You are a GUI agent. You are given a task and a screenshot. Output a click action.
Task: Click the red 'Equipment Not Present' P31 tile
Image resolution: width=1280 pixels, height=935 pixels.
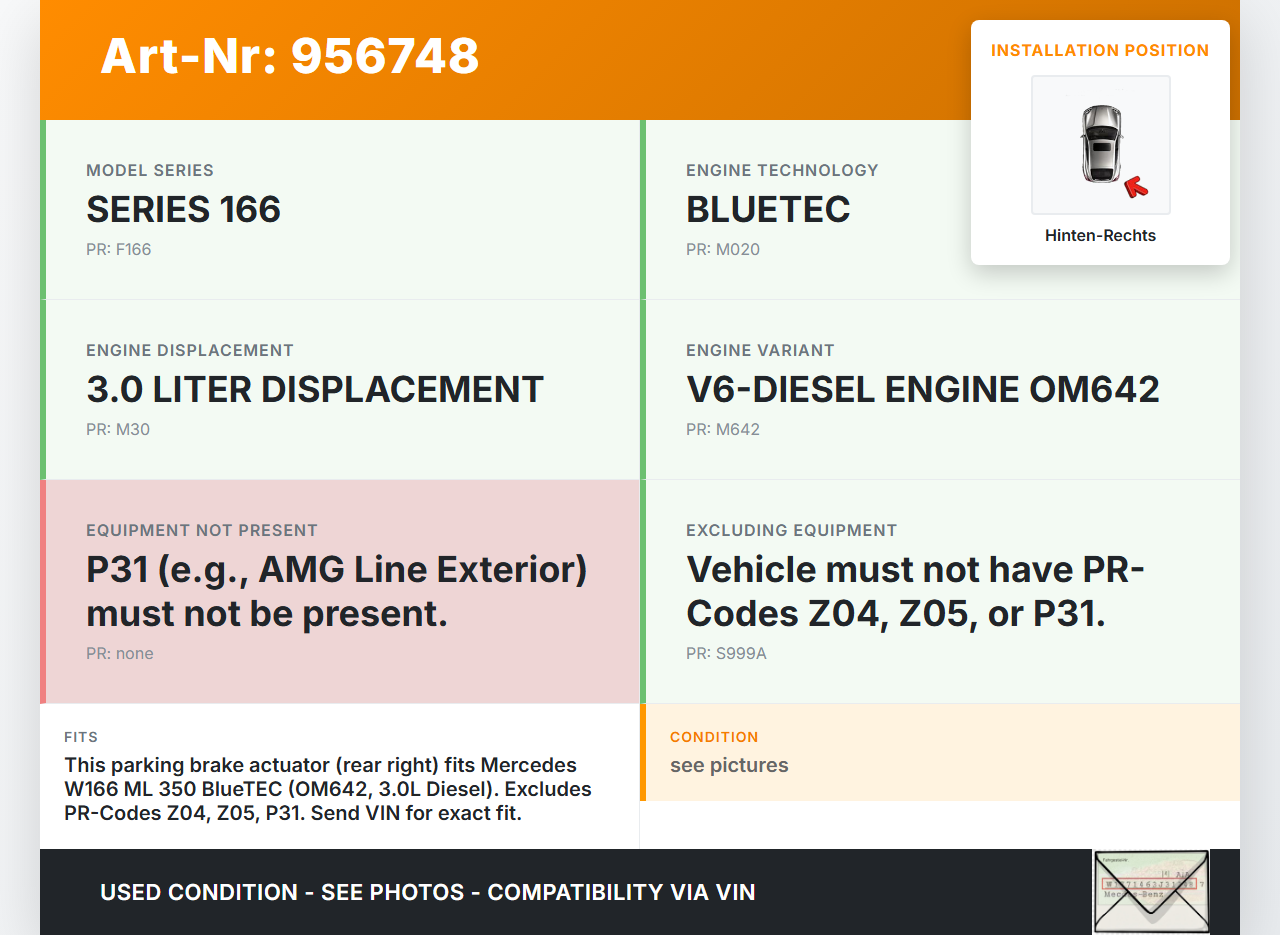[340, 591]
